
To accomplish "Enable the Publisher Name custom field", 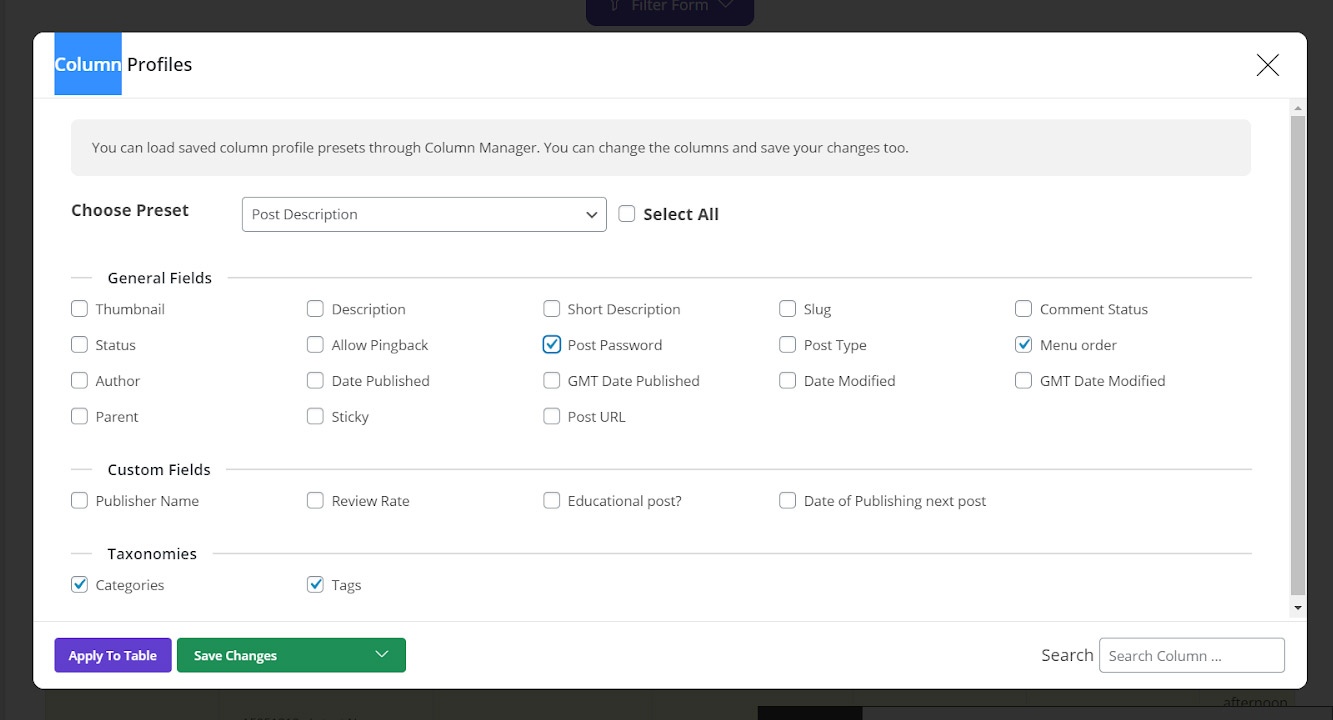I will point(79,500).
